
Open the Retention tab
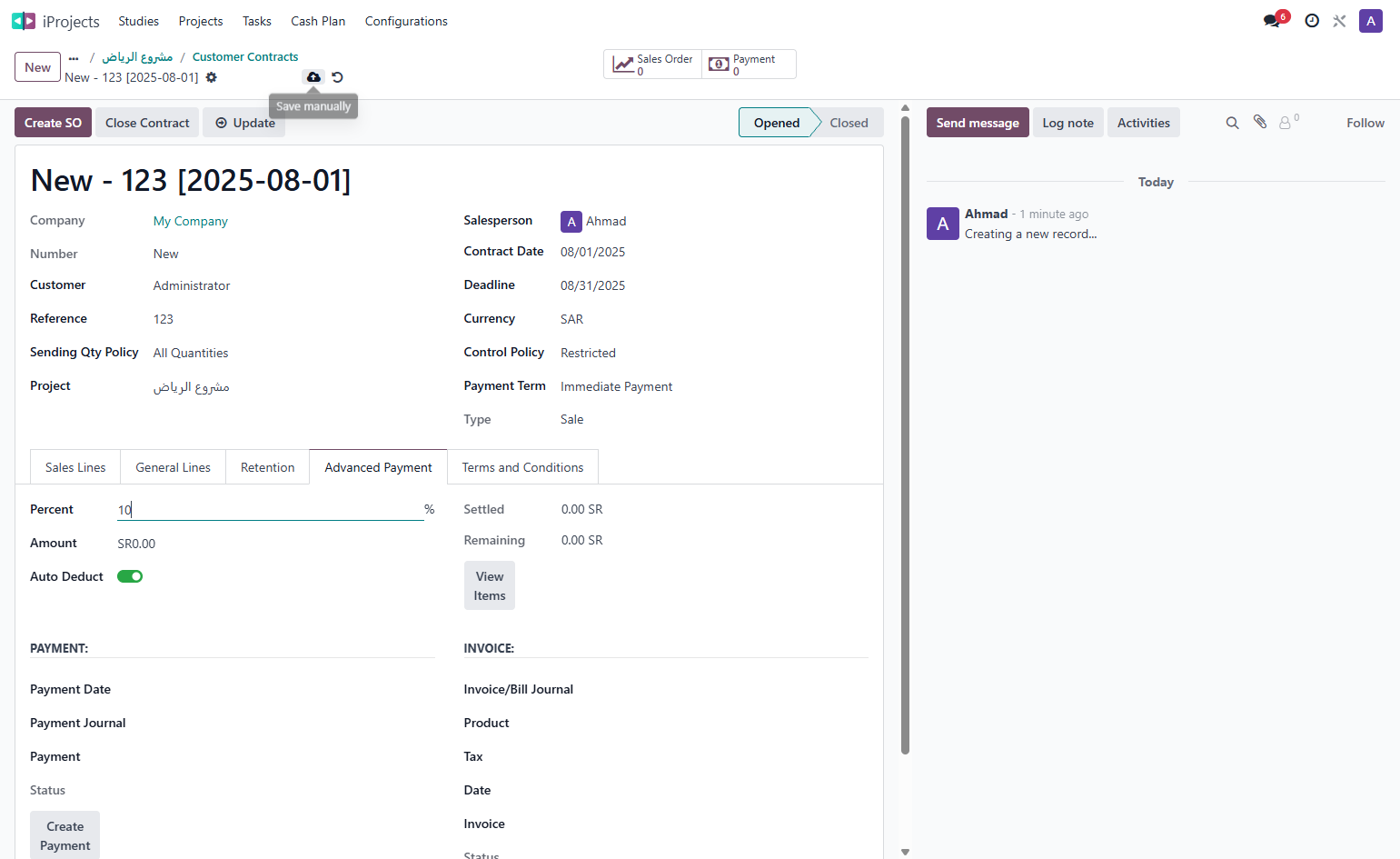(x=268, y=467)
